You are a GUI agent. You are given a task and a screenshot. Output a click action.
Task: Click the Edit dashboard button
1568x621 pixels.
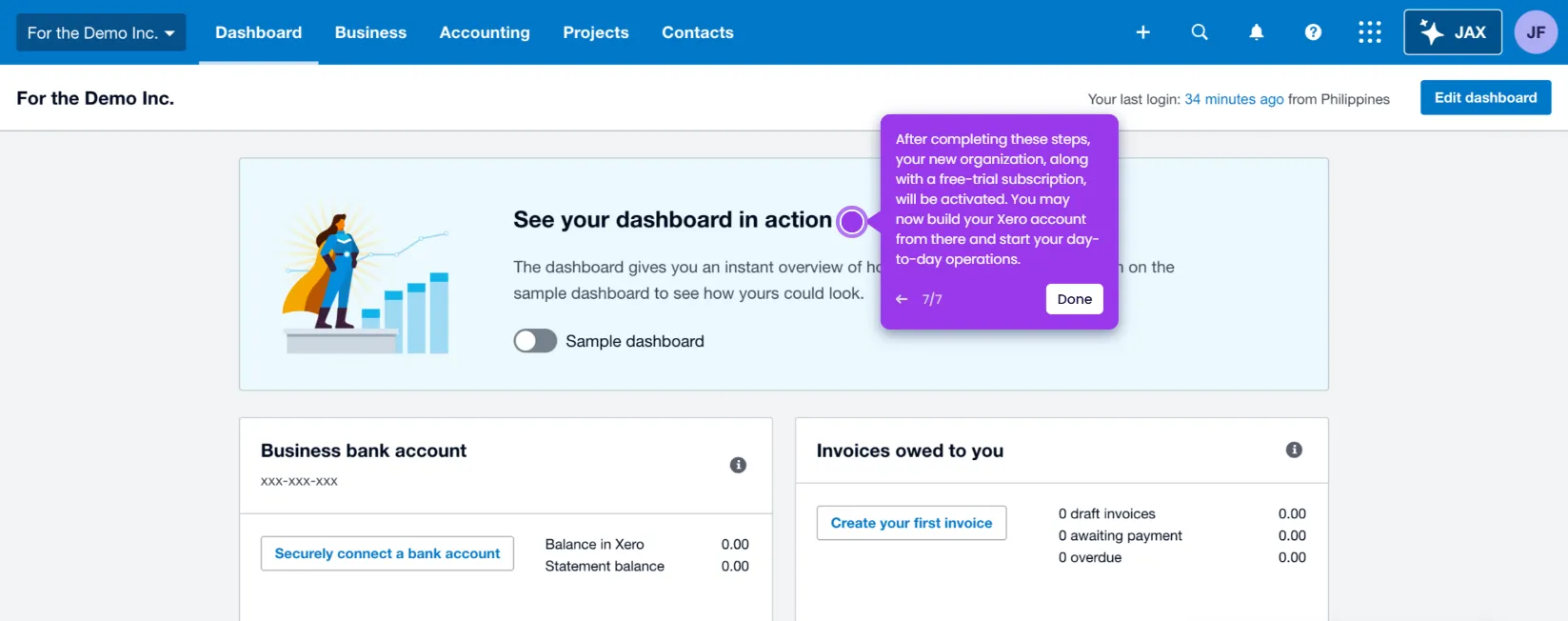[x=1485, y=97]
